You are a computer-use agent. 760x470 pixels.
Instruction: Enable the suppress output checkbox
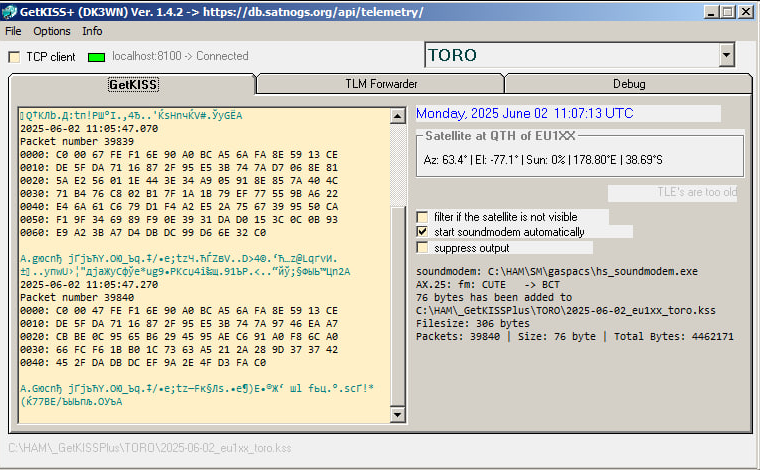(423, 248)
